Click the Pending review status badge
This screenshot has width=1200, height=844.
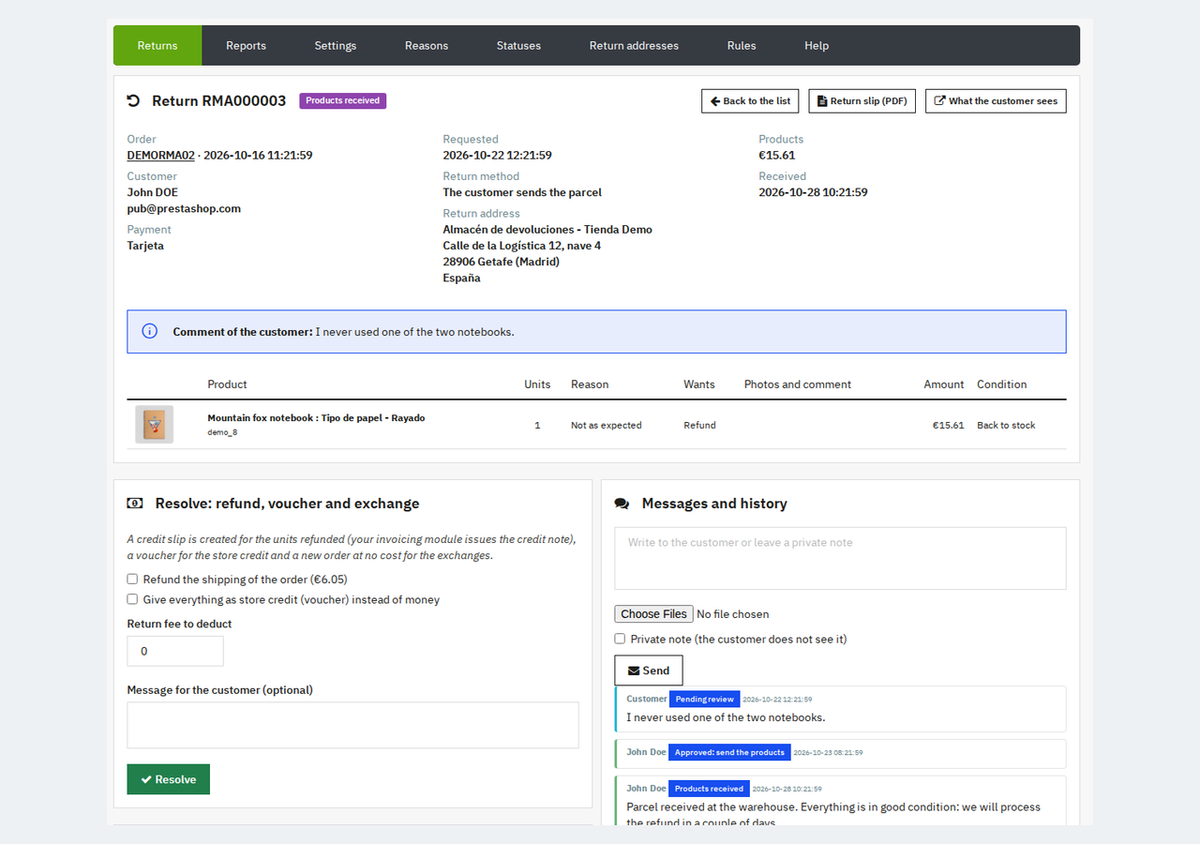point(704,699)
